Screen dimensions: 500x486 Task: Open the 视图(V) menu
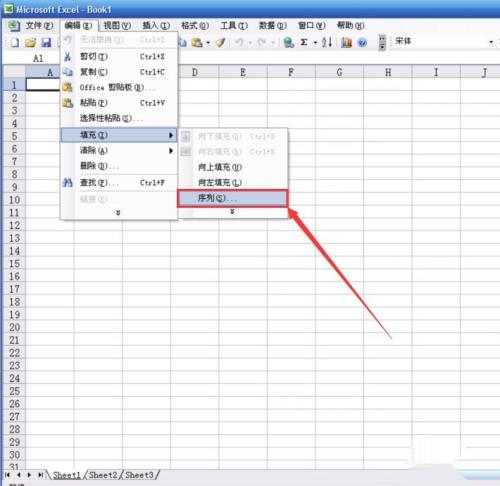117,26
